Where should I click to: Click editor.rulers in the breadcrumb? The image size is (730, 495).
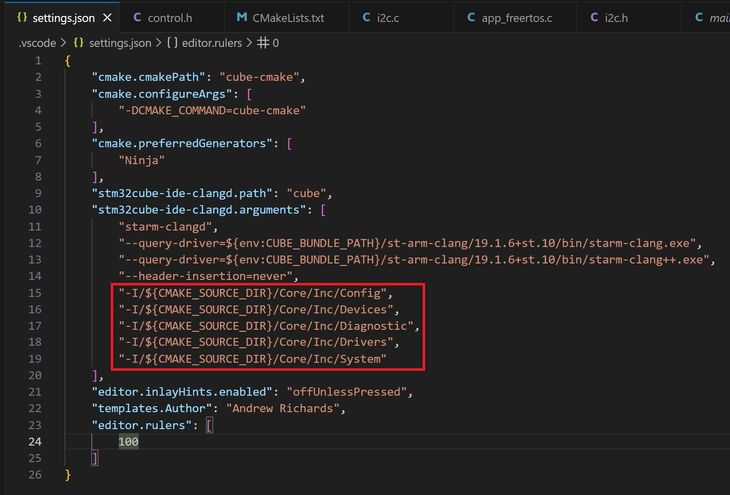(x=212, y=43)
